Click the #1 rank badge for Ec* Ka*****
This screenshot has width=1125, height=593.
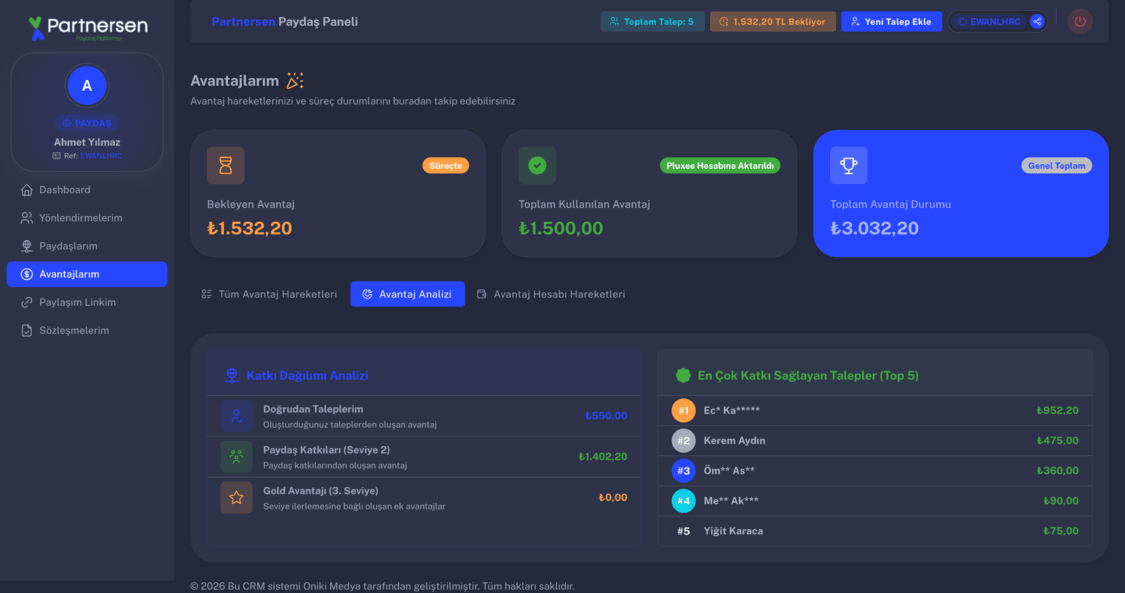pyautogui.click(x=683, y=411)
